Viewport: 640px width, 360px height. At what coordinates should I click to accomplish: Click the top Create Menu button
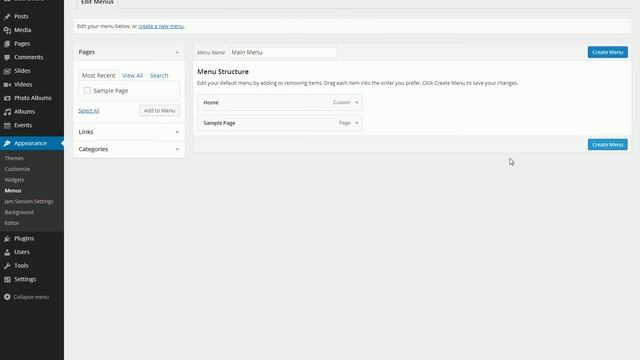pyautogui.click(x=607, y=52)
